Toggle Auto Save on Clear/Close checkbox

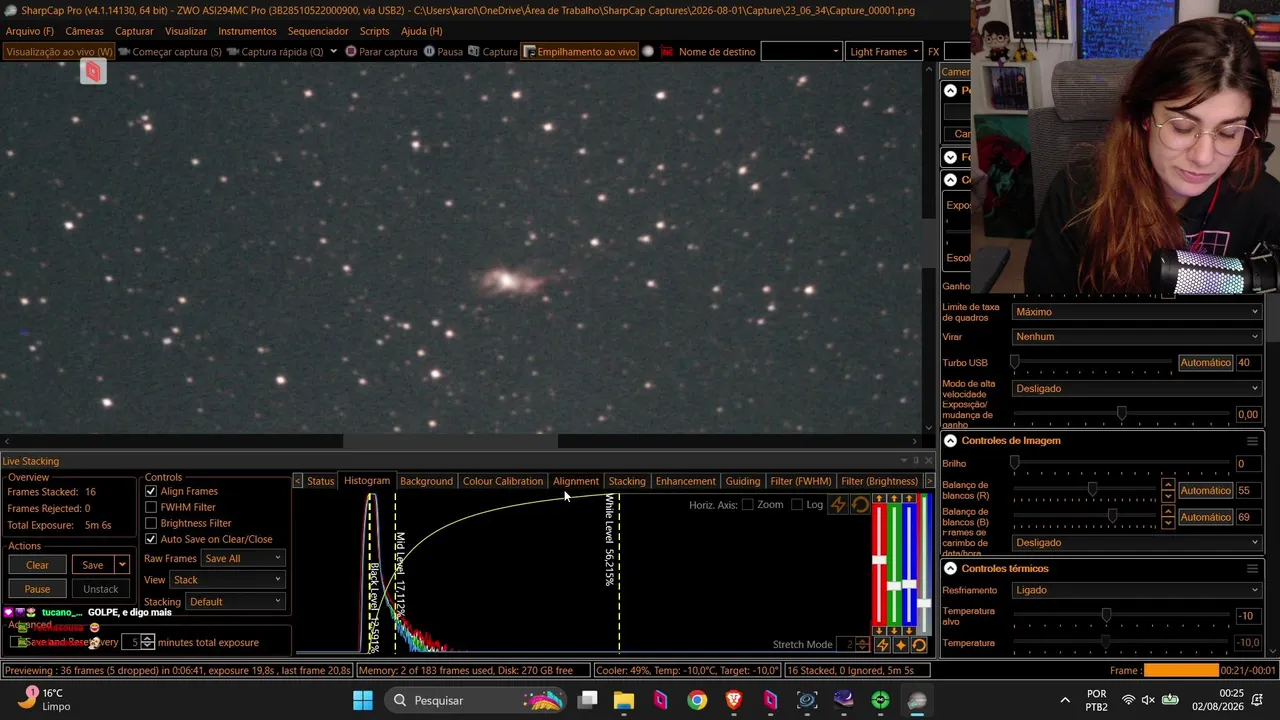point(151,539)
